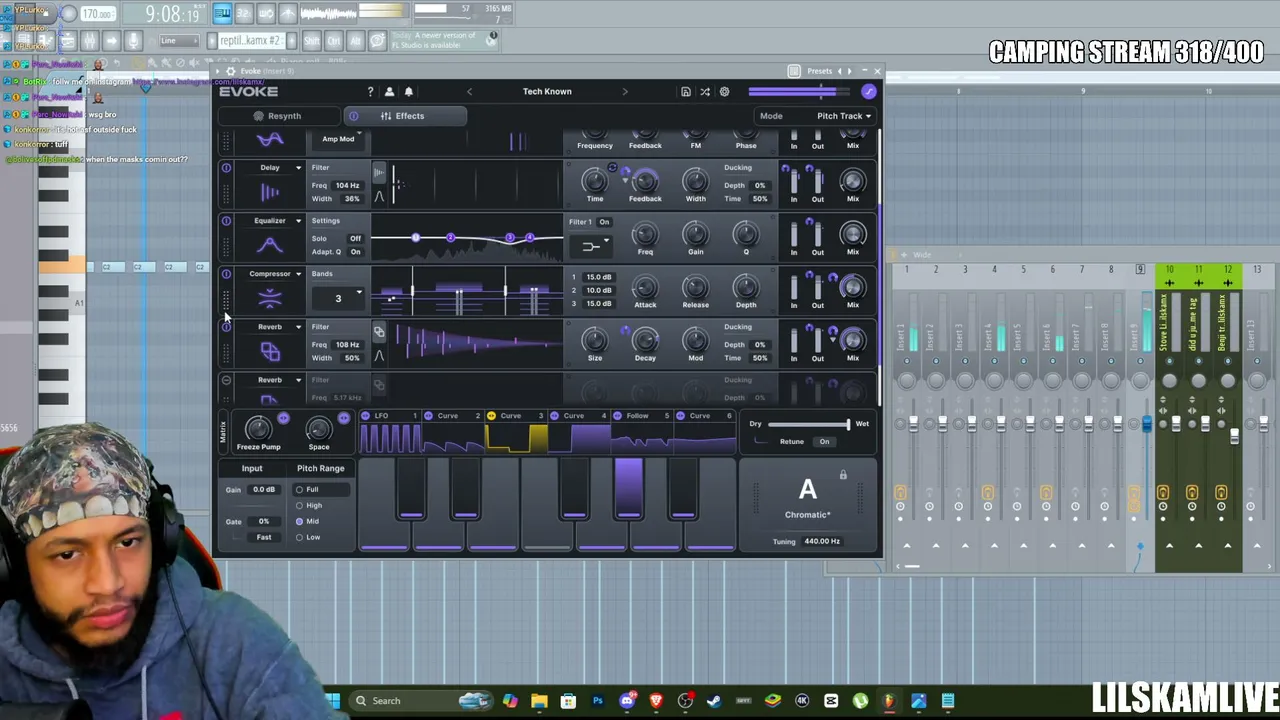This screenshot has width=1280, height=720.
Task: Click the Reverb cube icon
Action: pos(270,351)
